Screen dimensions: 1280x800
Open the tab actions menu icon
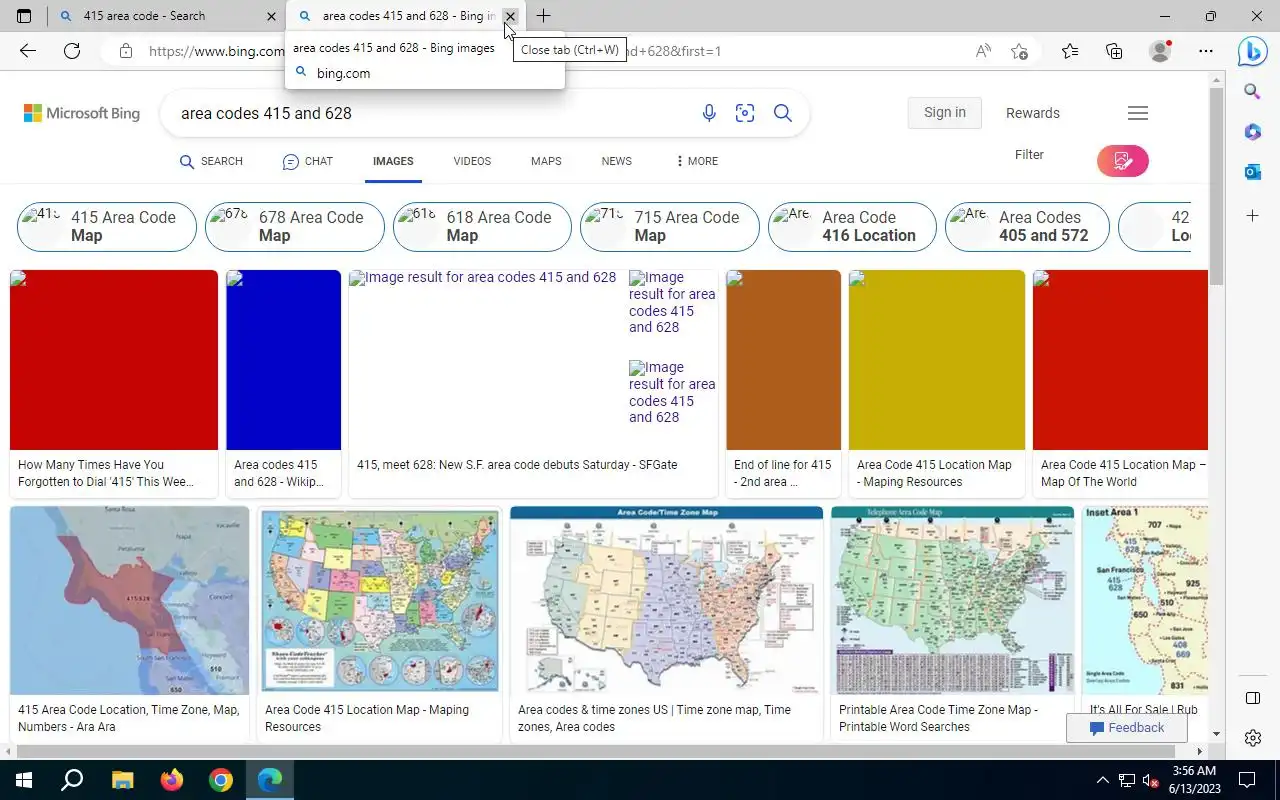point(24,16)
